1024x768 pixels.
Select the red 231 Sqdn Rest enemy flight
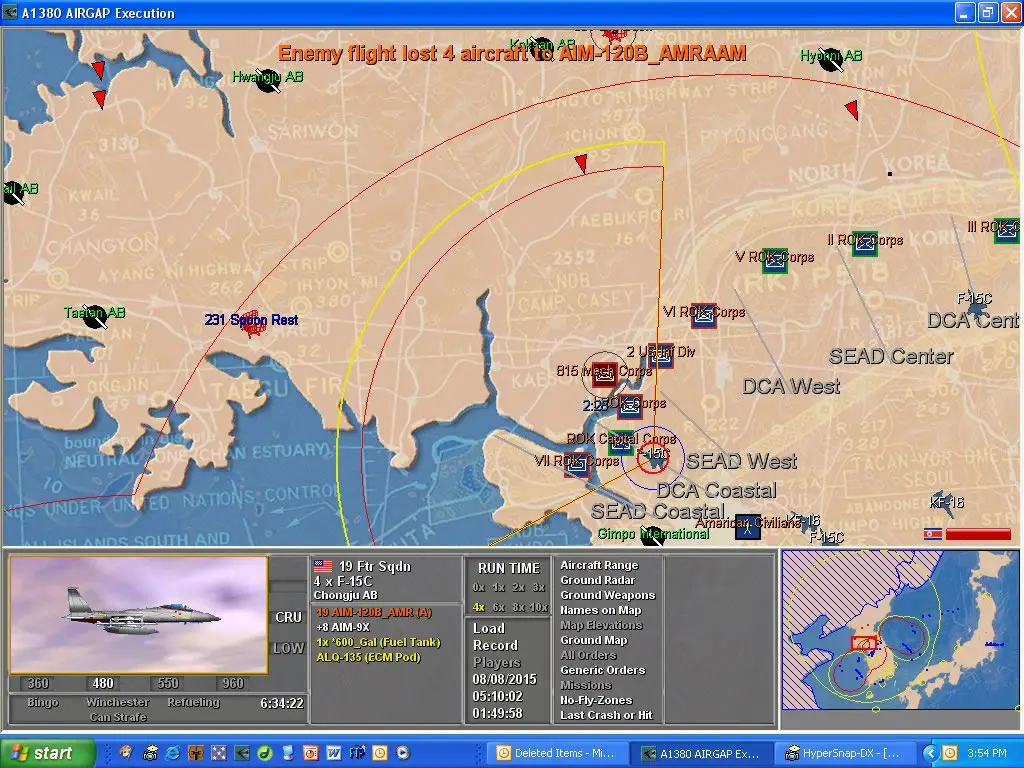pos(253,323)
